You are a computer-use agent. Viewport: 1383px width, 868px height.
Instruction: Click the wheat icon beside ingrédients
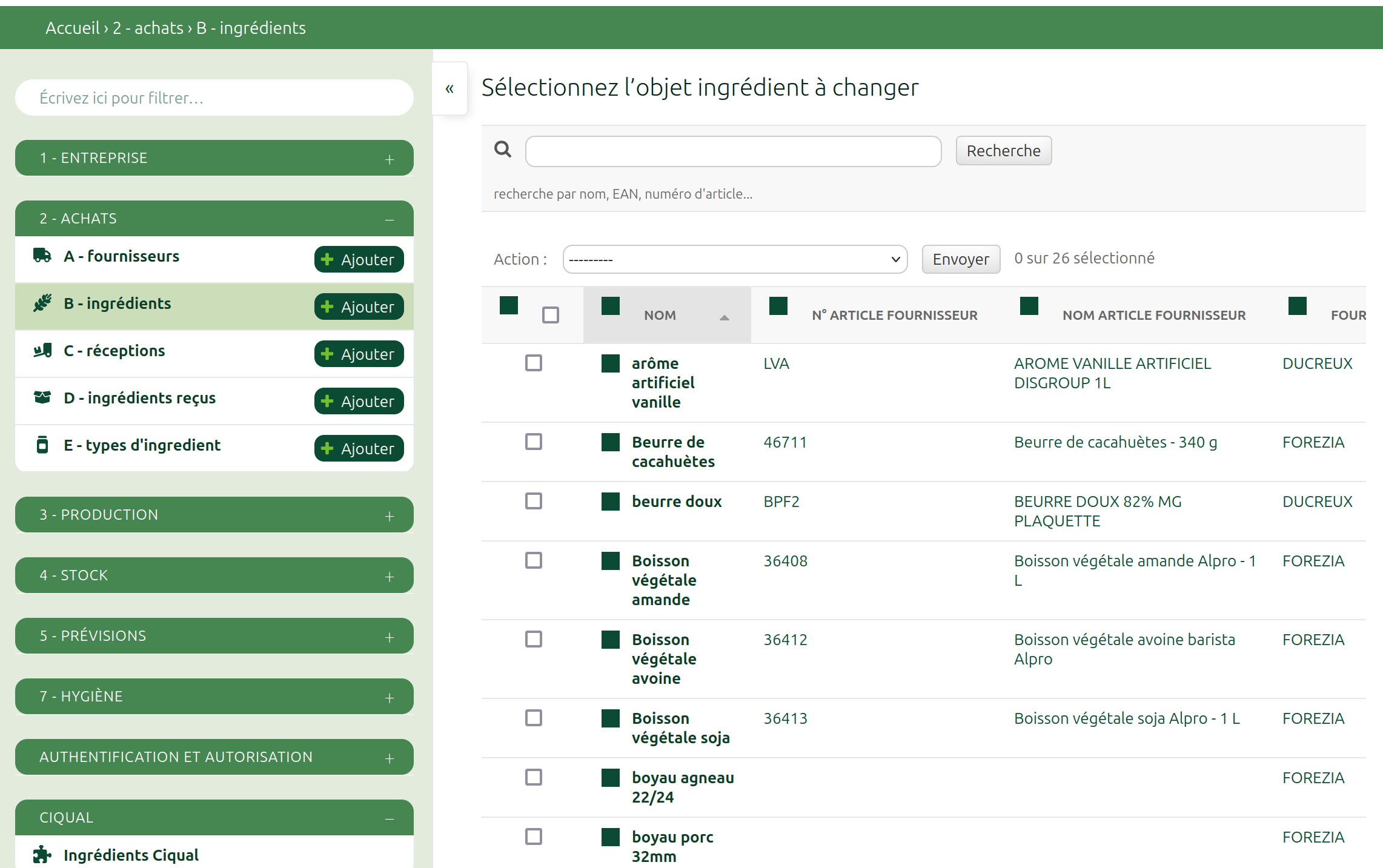coord(42,303)
